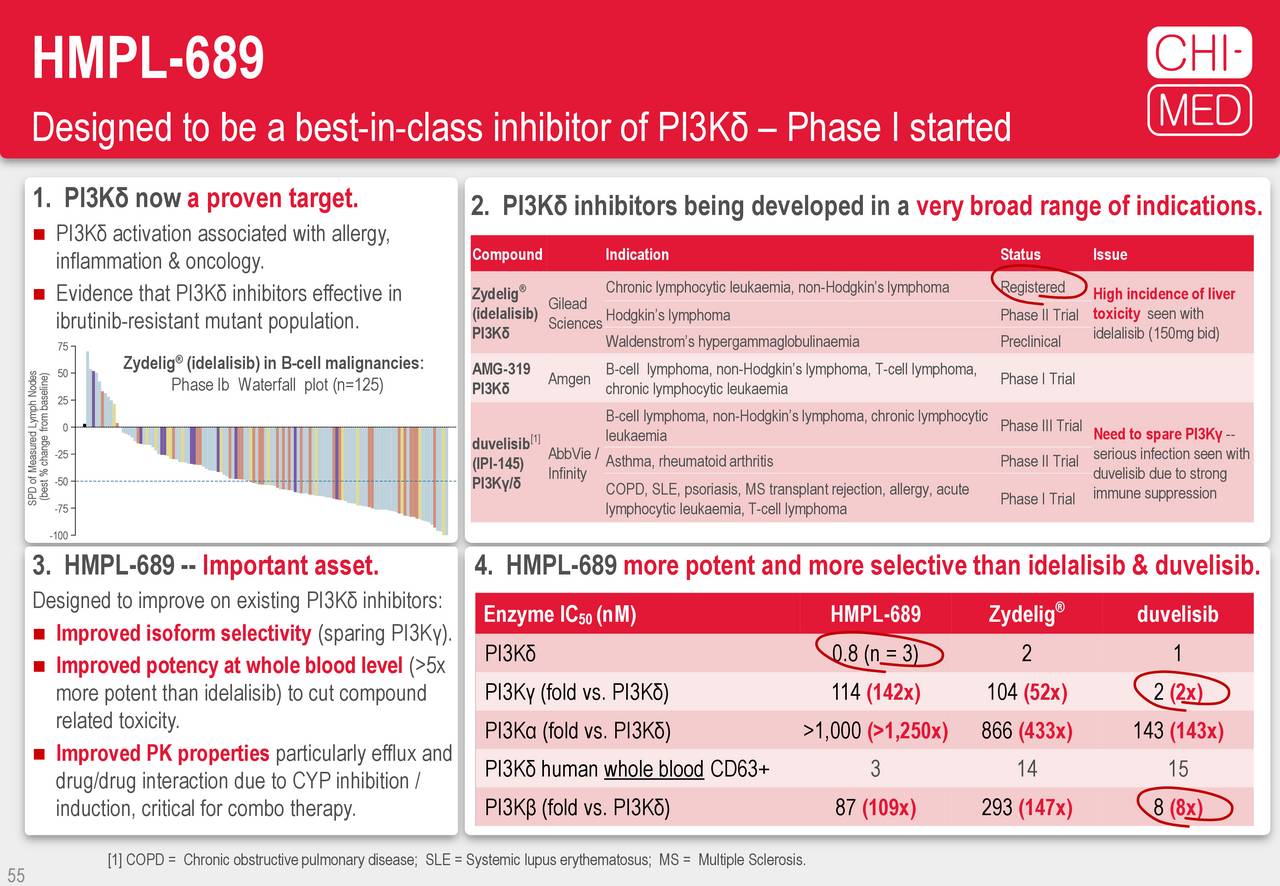
Task: Select the '293 (147x)' value
Action: click(x=1026, y=807)
